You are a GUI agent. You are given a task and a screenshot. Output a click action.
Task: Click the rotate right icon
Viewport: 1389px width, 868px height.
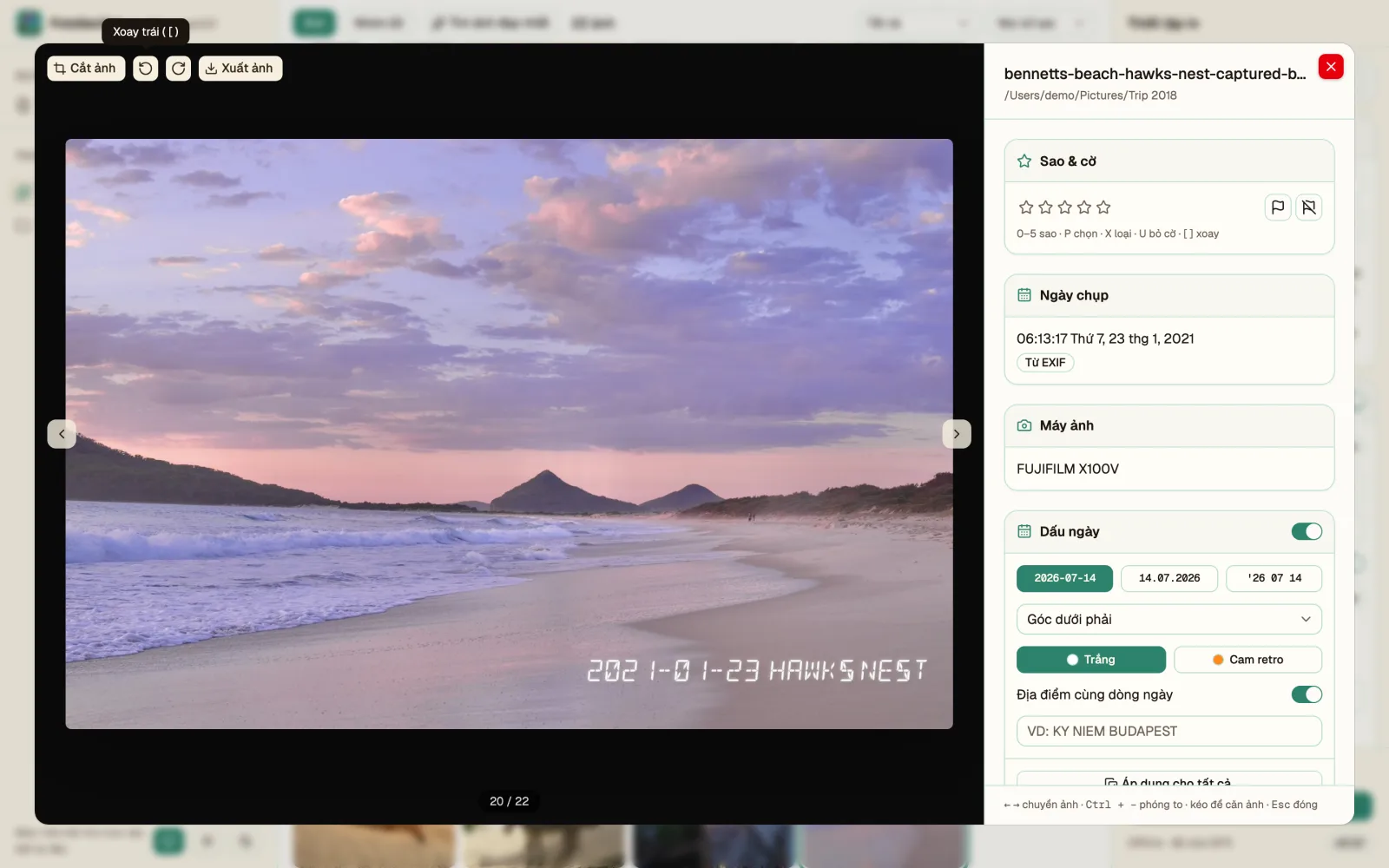coord(179,69)
